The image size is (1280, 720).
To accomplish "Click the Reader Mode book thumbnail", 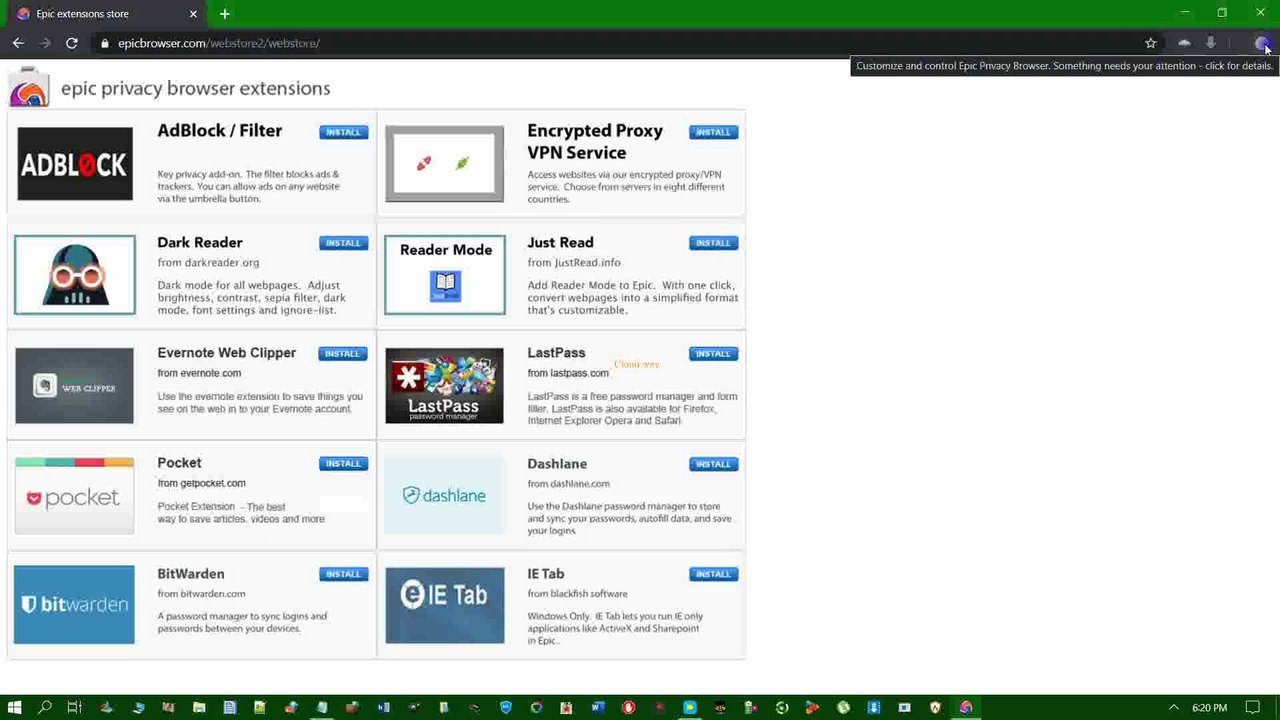I will pos(445,275).
